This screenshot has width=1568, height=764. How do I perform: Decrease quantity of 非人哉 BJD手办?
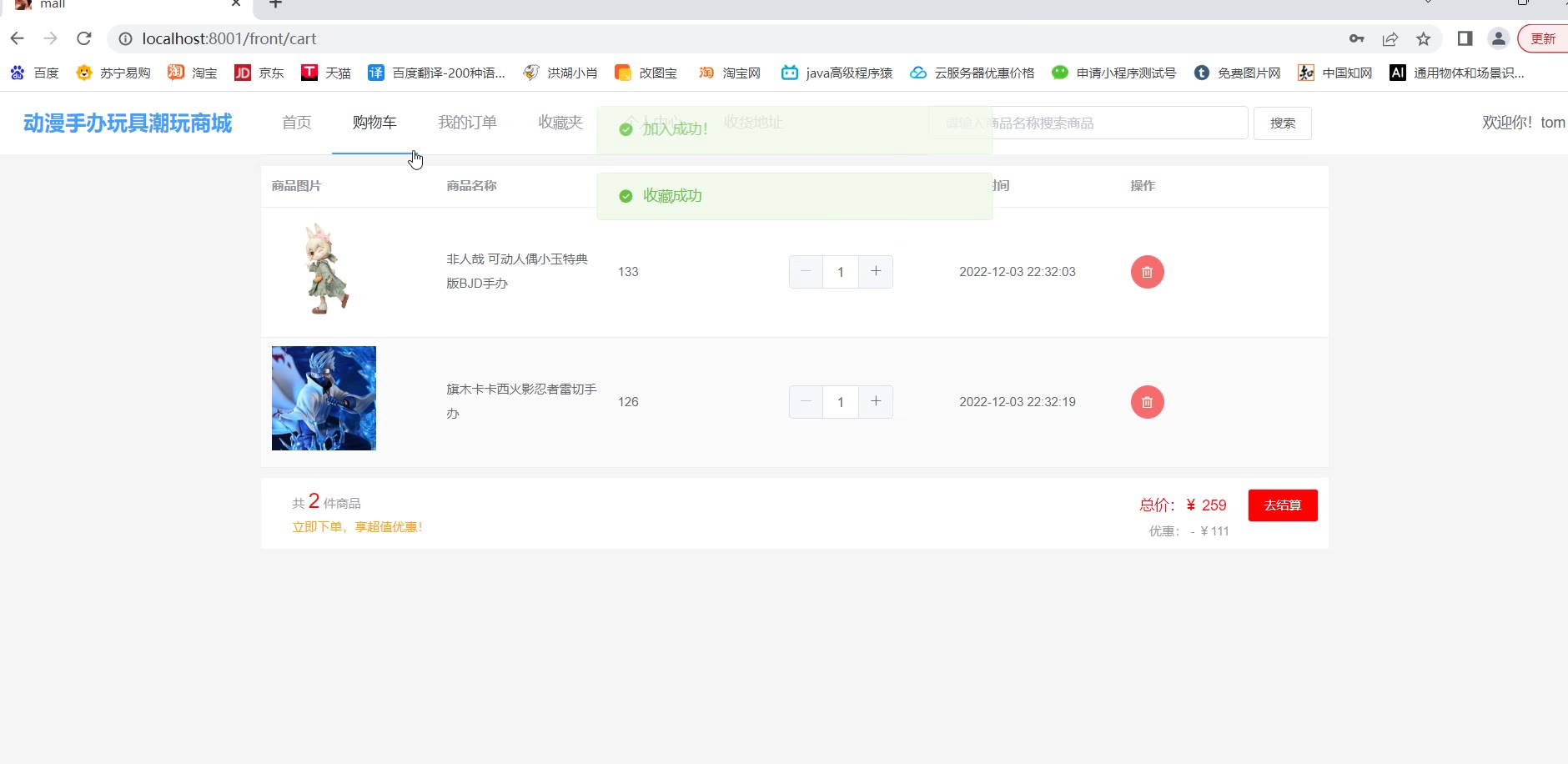(x=806, y=272)
